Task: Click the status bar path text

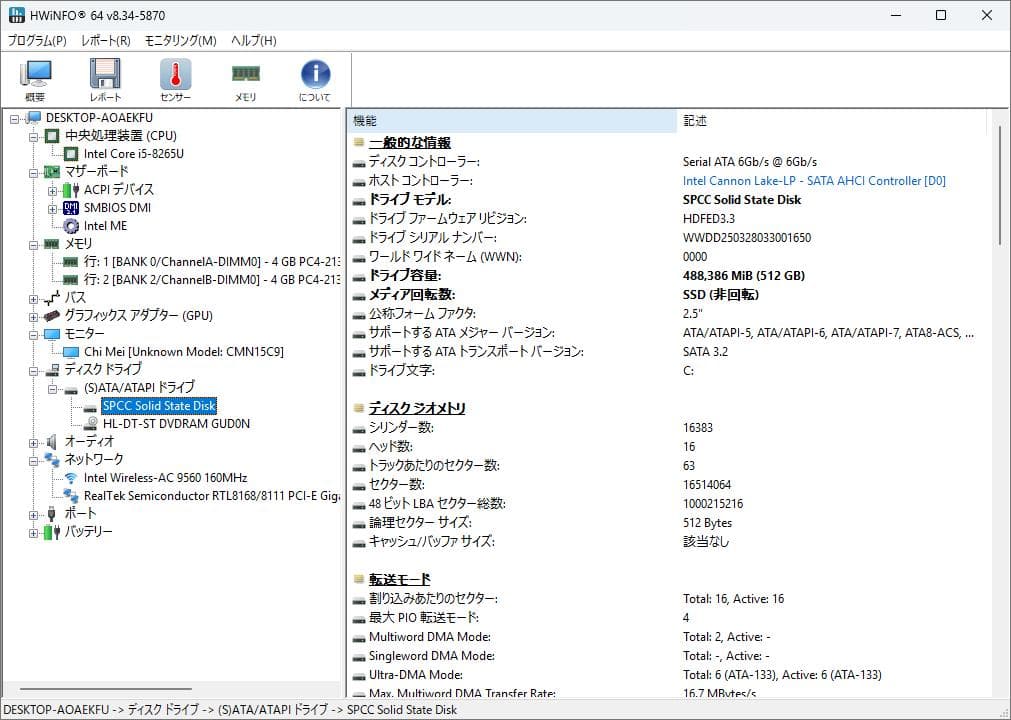Action: point(230,710)
